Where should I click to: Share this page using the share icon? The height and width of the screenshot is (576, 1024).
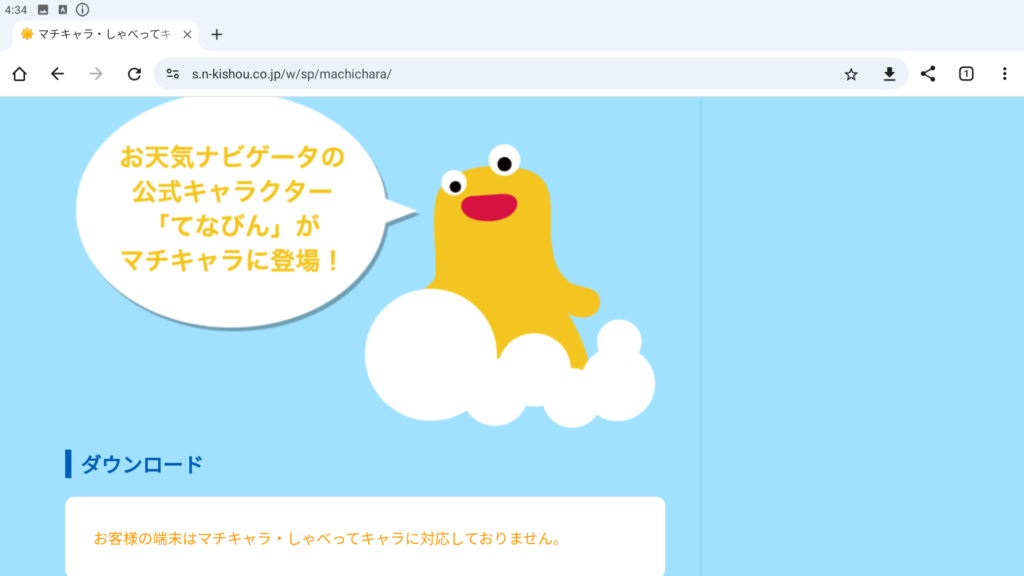click(928, 74)
